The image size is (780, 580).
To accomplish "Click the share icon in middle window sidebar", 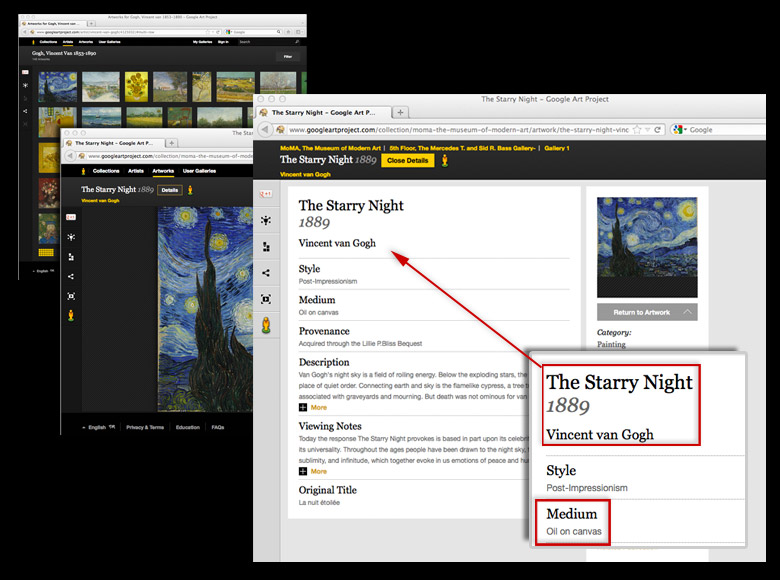I will pyautogui.click(x=71, y=276).
